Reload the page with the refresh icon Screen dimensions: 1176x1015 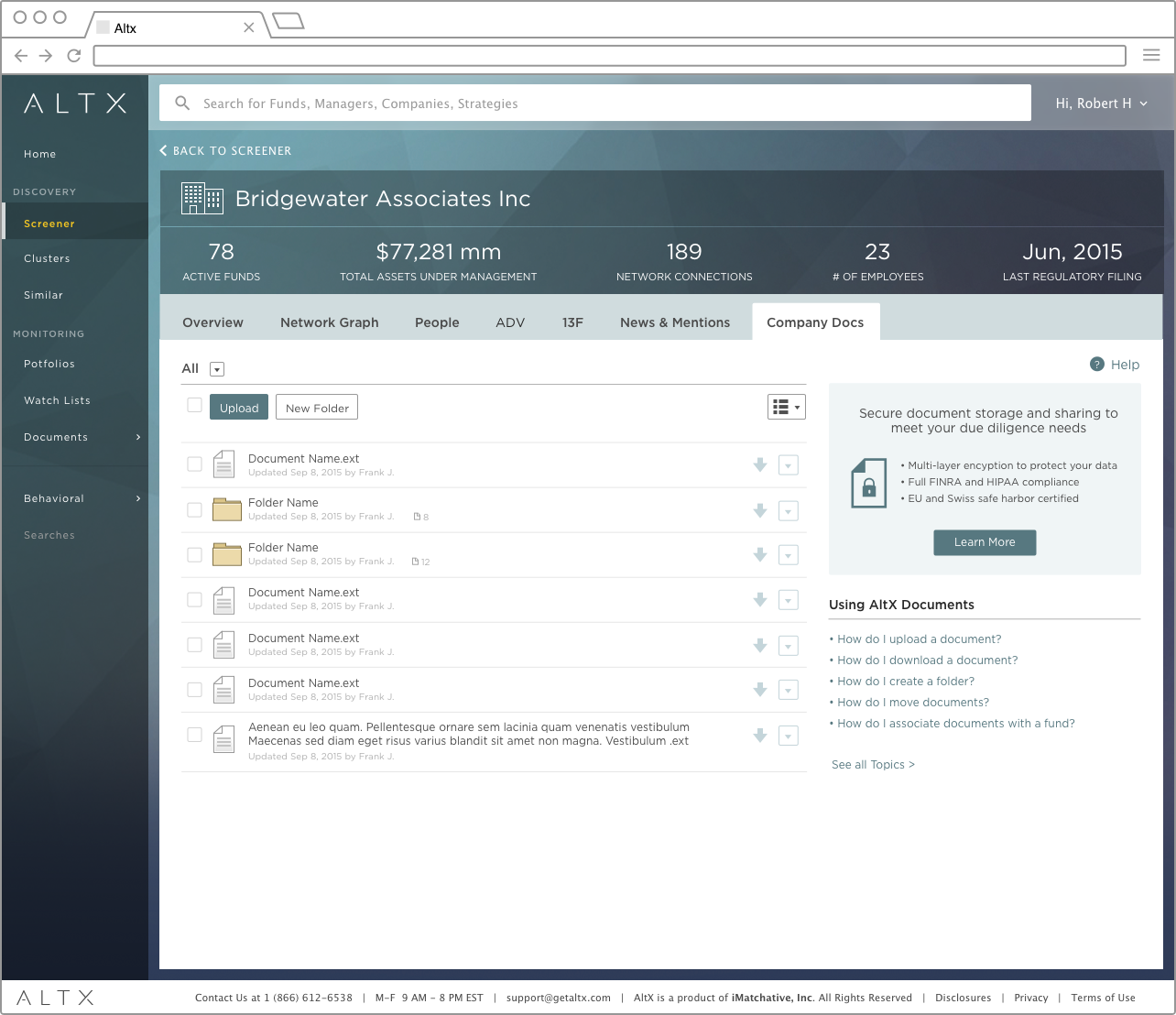pos(74,56)
